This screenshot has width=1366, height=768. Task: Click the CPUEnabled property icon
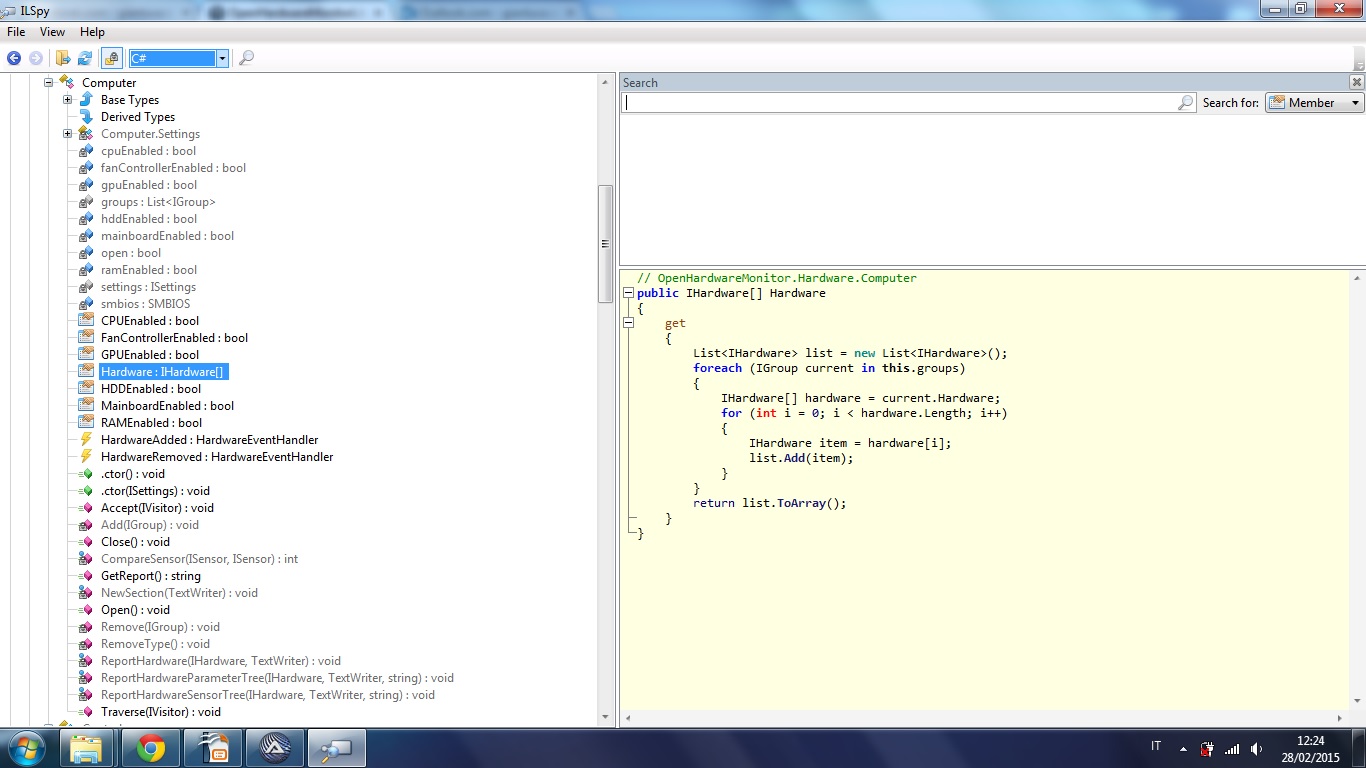pyautogui.click(x=86, y=321)
